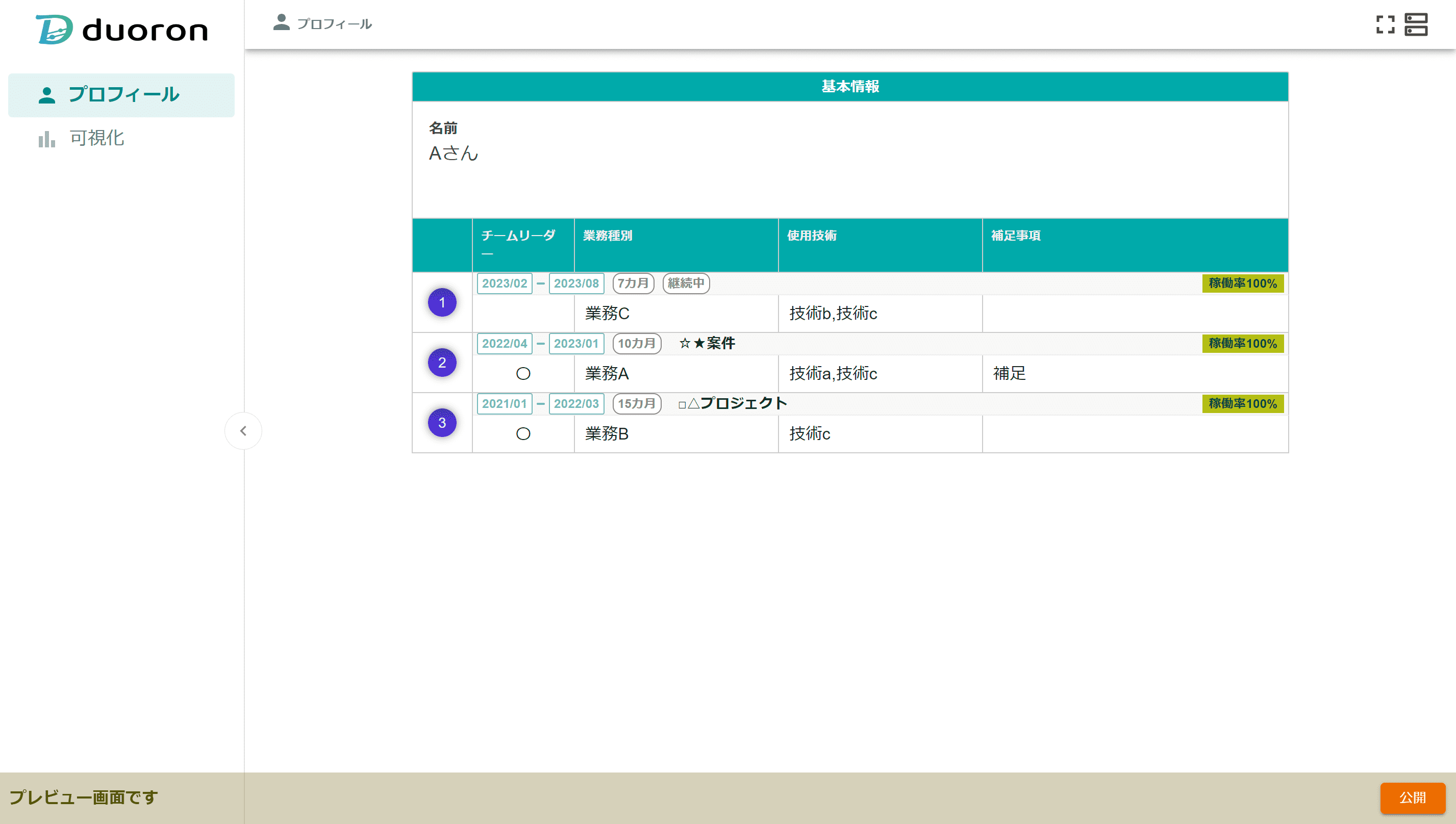Click the server layout icon in header
1456x824 pixels.
coord(1416,24)
